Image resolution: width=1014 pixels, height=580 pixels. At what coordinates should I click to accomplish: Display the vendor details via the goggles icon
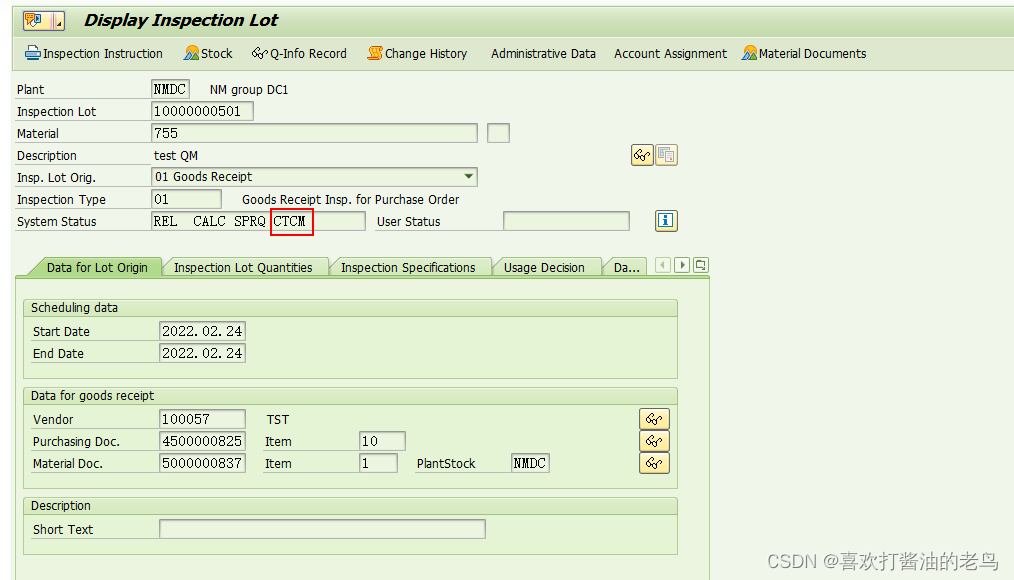655,418
